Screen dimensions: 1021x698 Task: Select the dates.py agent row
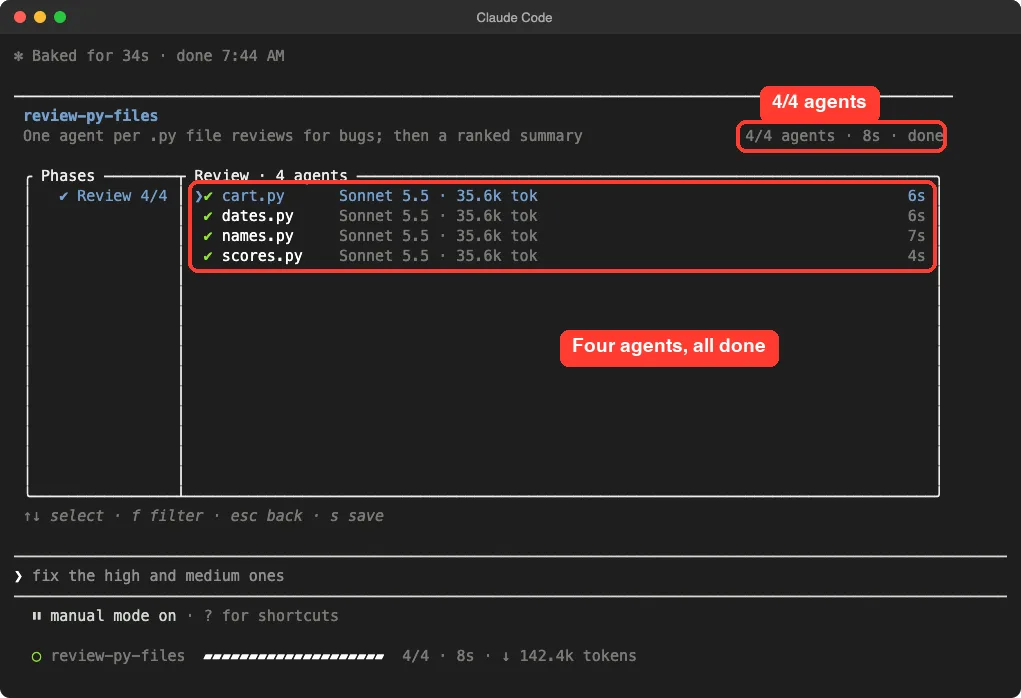pos(560,216)
